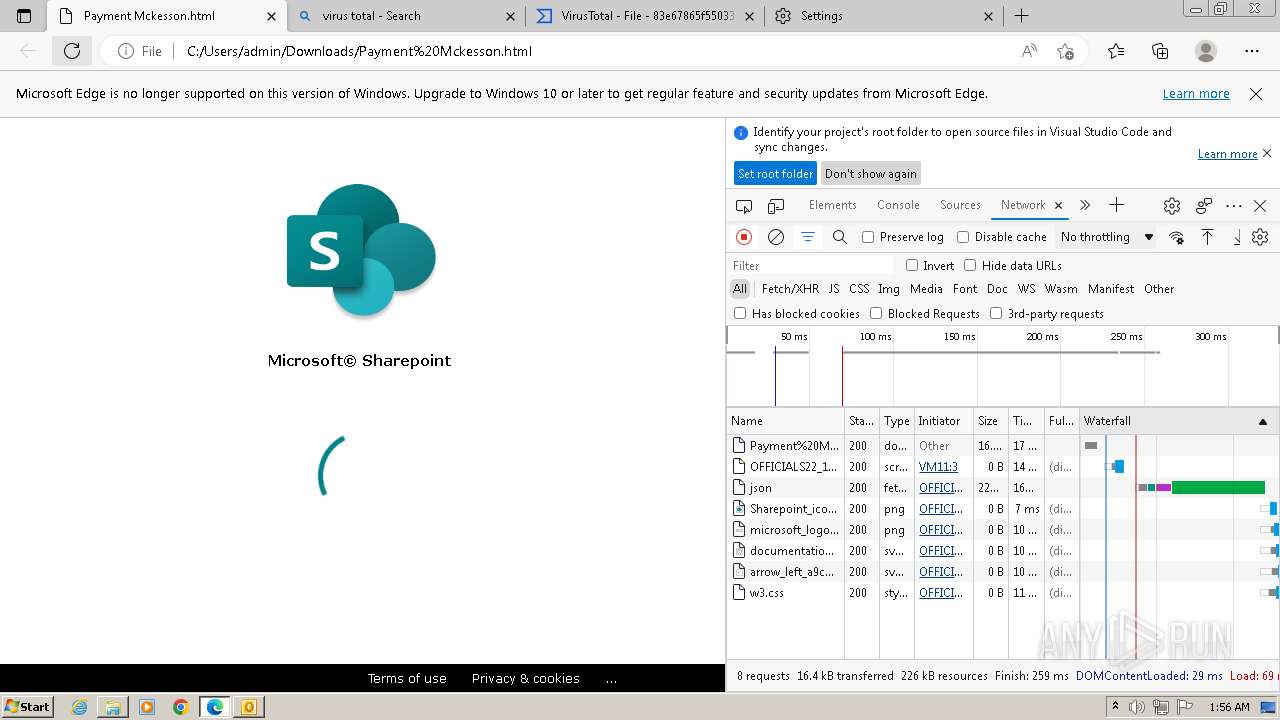Expand more DevTools tabs chevron

pos(1085,205)
